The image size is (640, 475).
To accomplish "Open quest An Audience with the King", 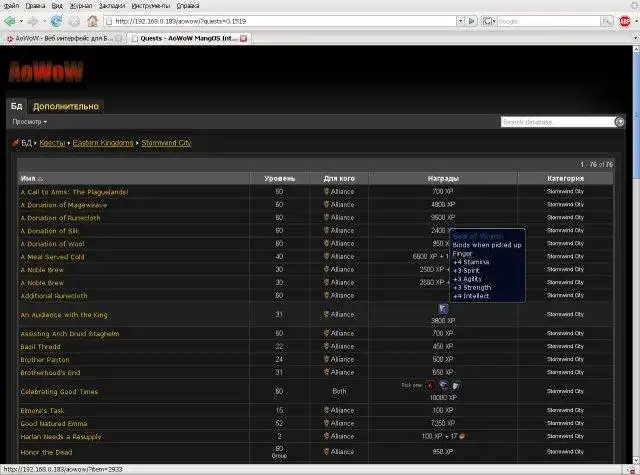I will pyautogui.click(x=64, y=315).
